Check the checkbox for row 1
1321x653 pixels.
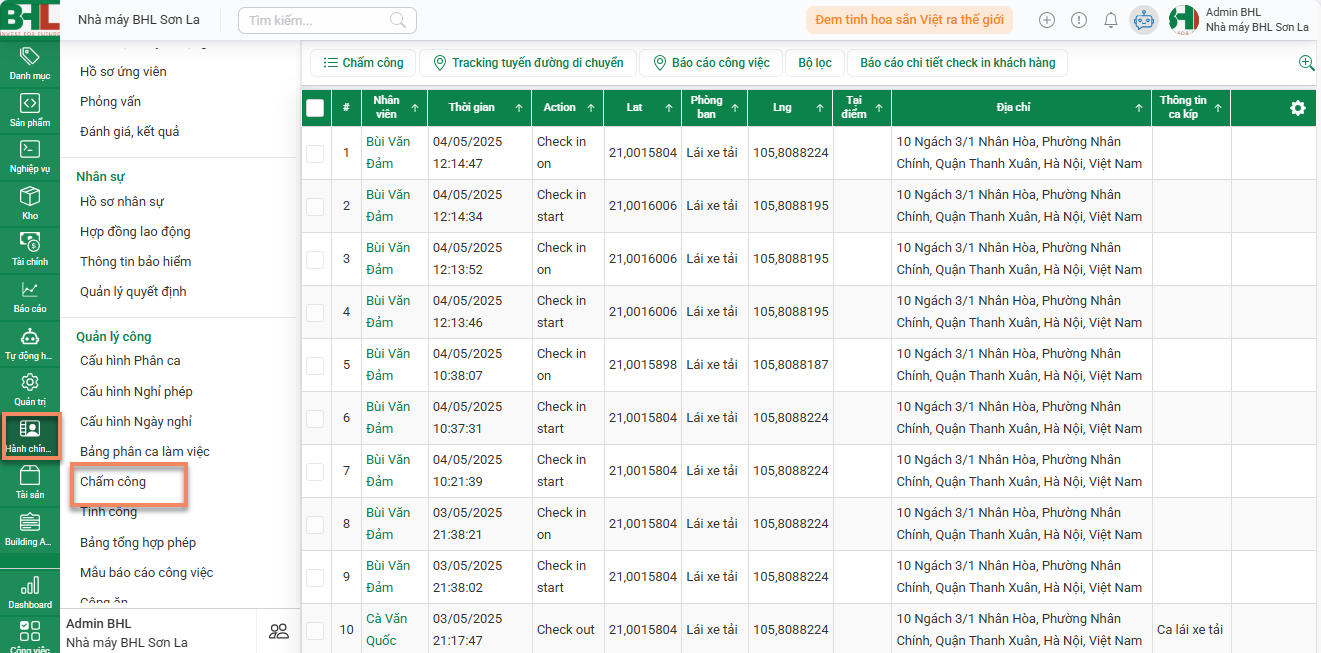pyautogui.click(x=315, y=153)
